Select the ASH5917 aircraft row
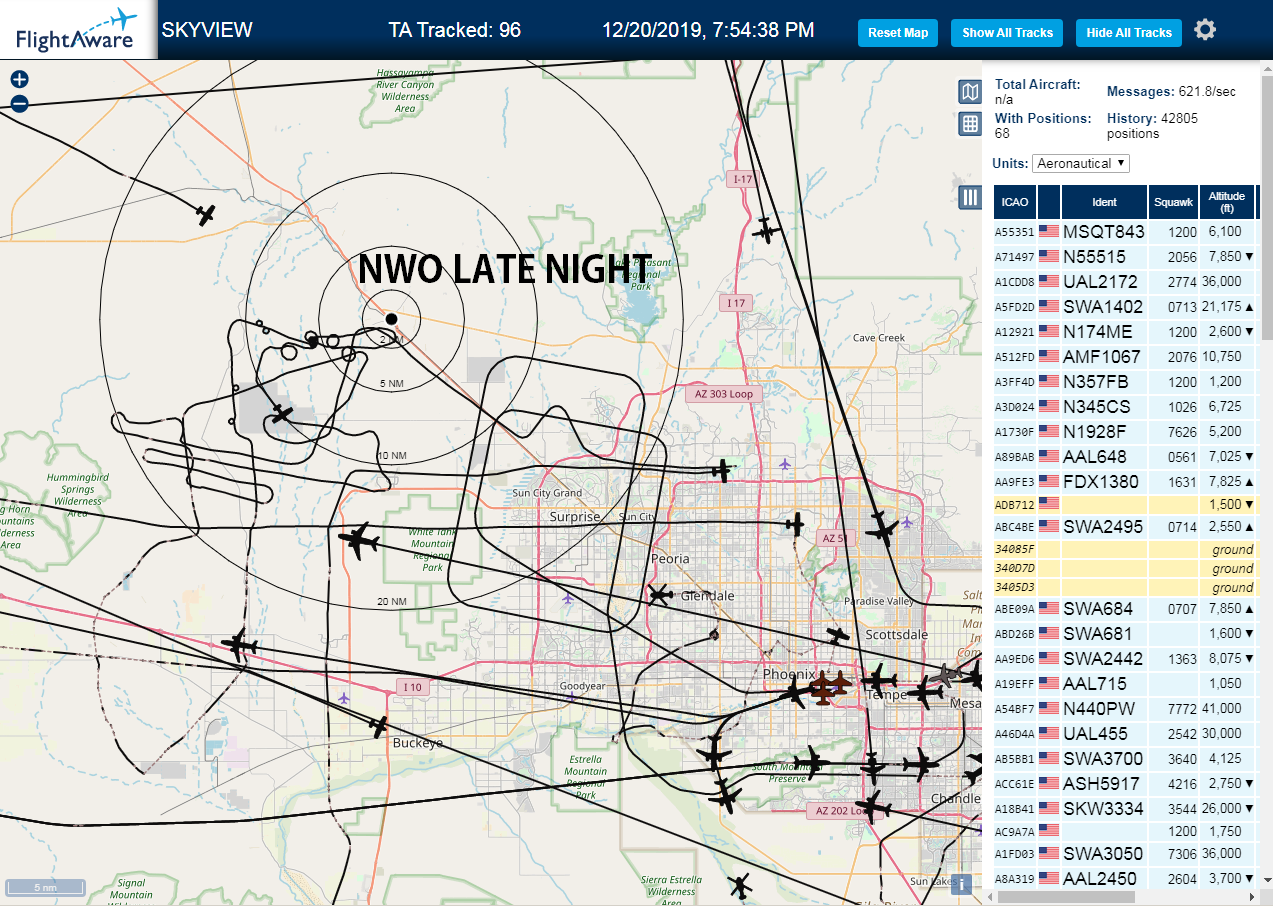Image resolution: width=1273 pixels, height=907 pixels. point(1124,783)
